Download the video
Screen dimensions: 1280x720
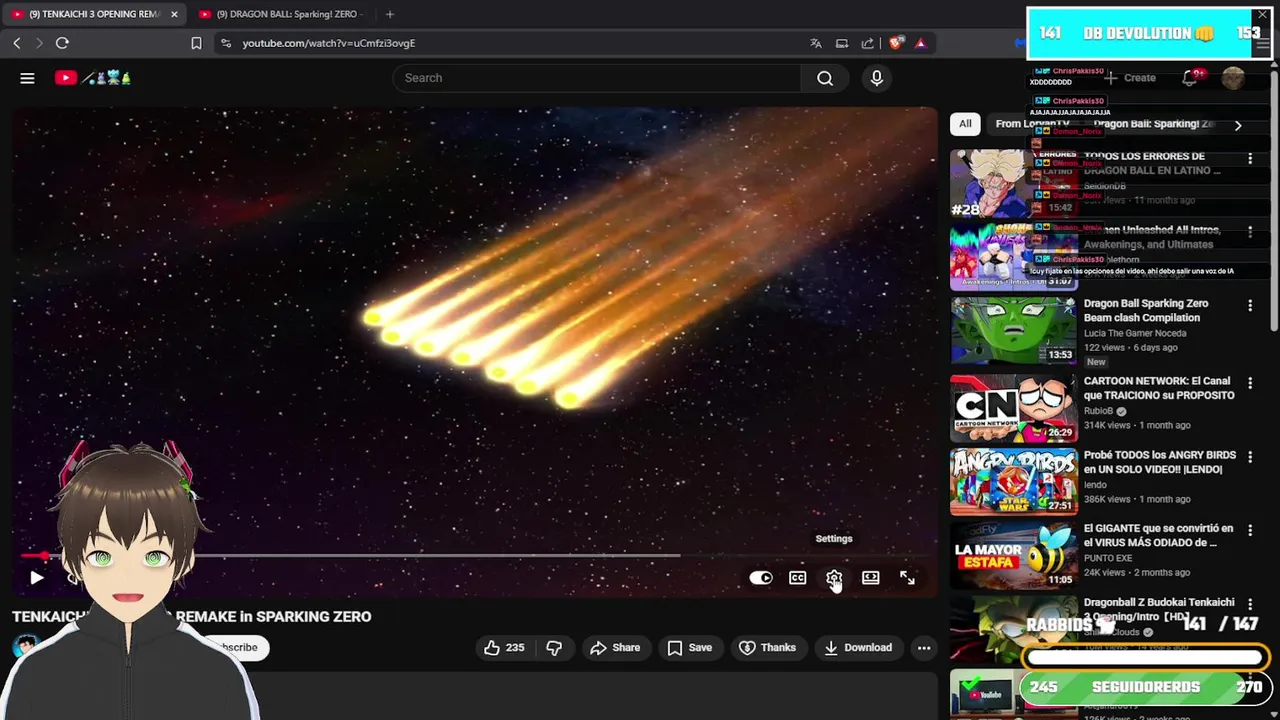point(858,648)
